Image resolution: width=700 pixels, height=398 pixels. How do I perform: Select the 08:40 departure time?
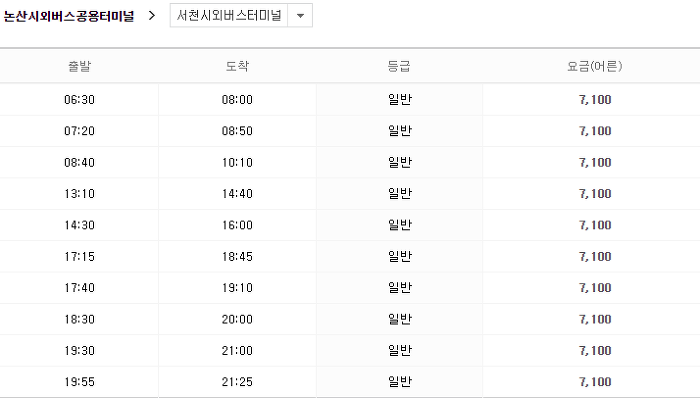[x=79, y=162]
